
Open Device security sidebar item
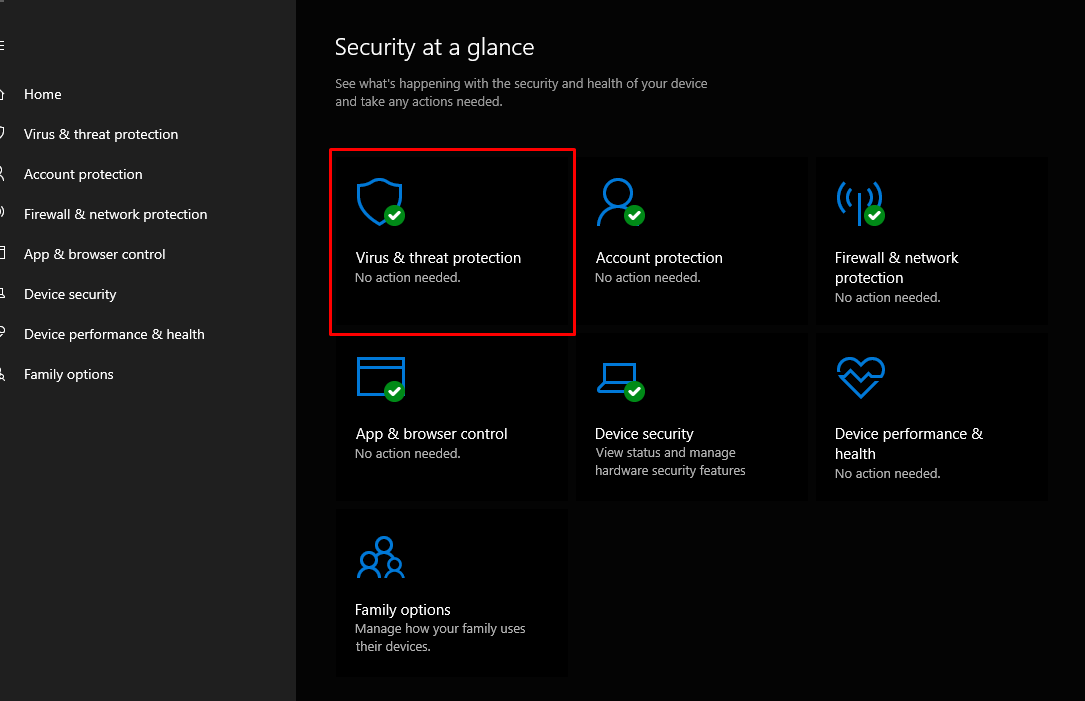tap(70, 295)
